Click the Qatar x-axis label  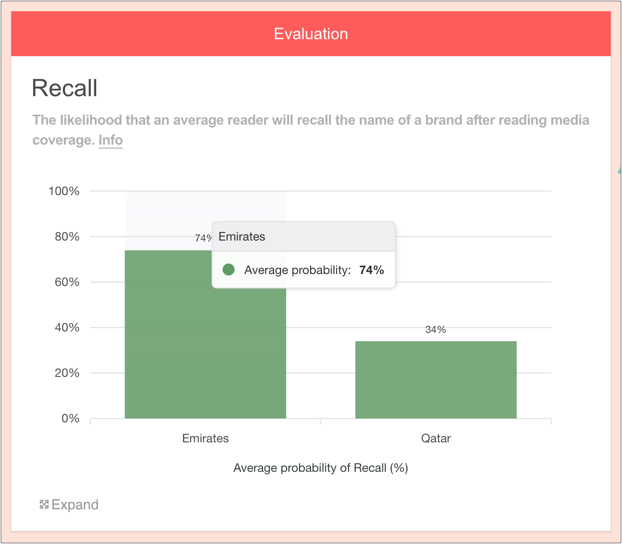[x=436, y=438]
